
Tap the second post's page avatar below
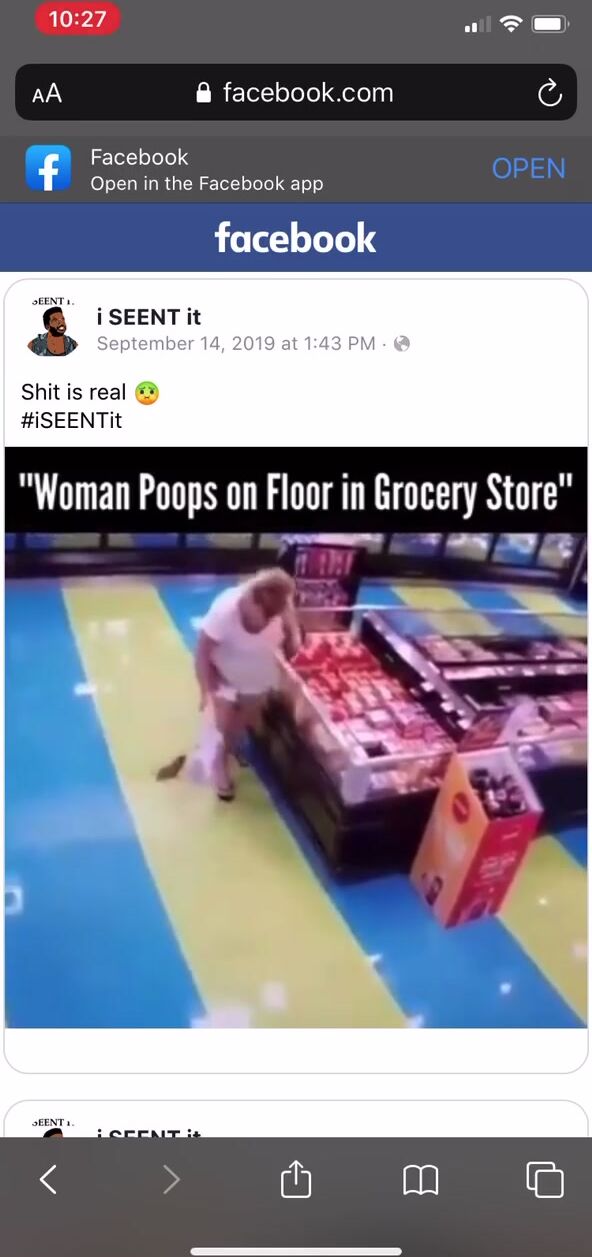(x=52, y=1128)
